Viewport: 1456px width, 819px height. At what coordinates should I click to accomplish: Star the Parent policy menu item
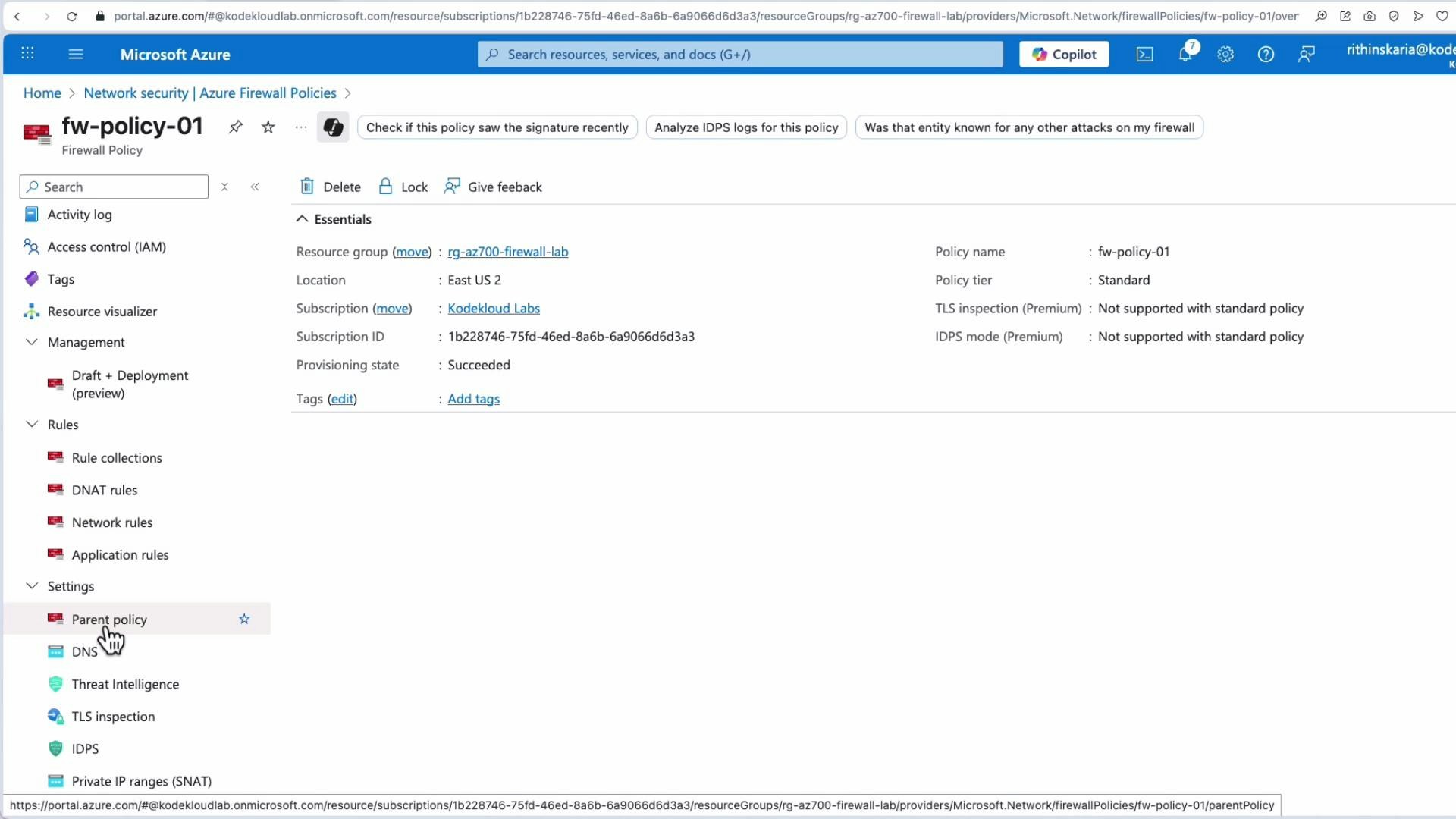pyautogui.click(x=243, y=619)
